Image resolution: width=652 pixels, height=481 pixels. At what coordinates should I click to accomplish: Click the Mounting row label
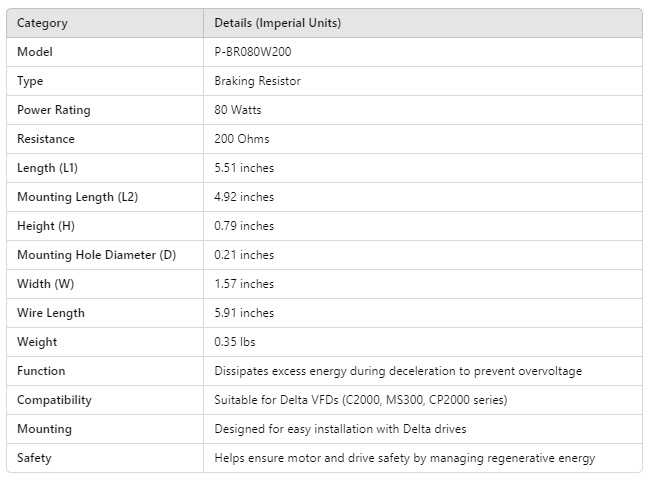coord(44,429)
